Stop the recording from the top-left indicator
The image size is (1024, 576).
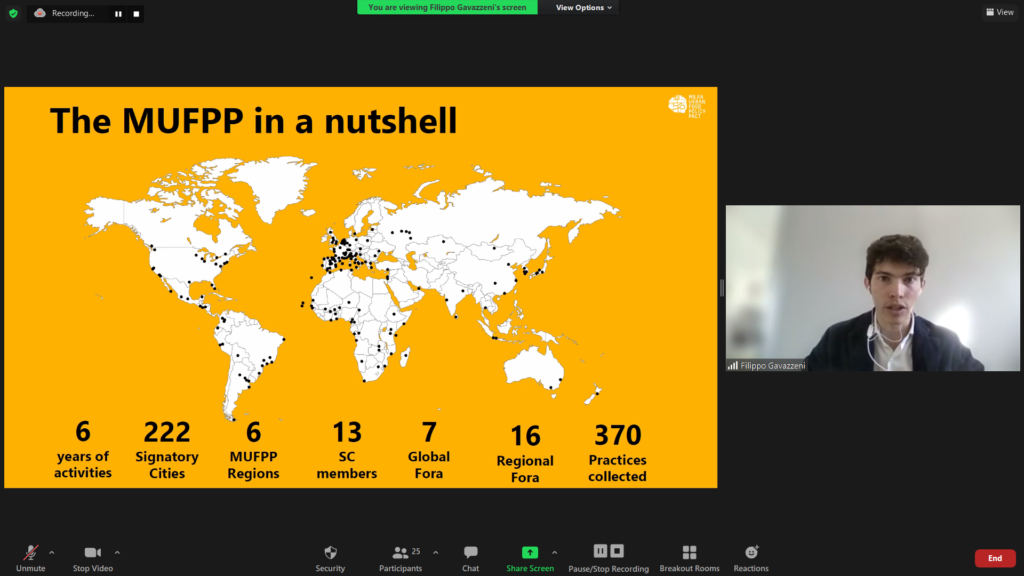click(x=135, y=14)
